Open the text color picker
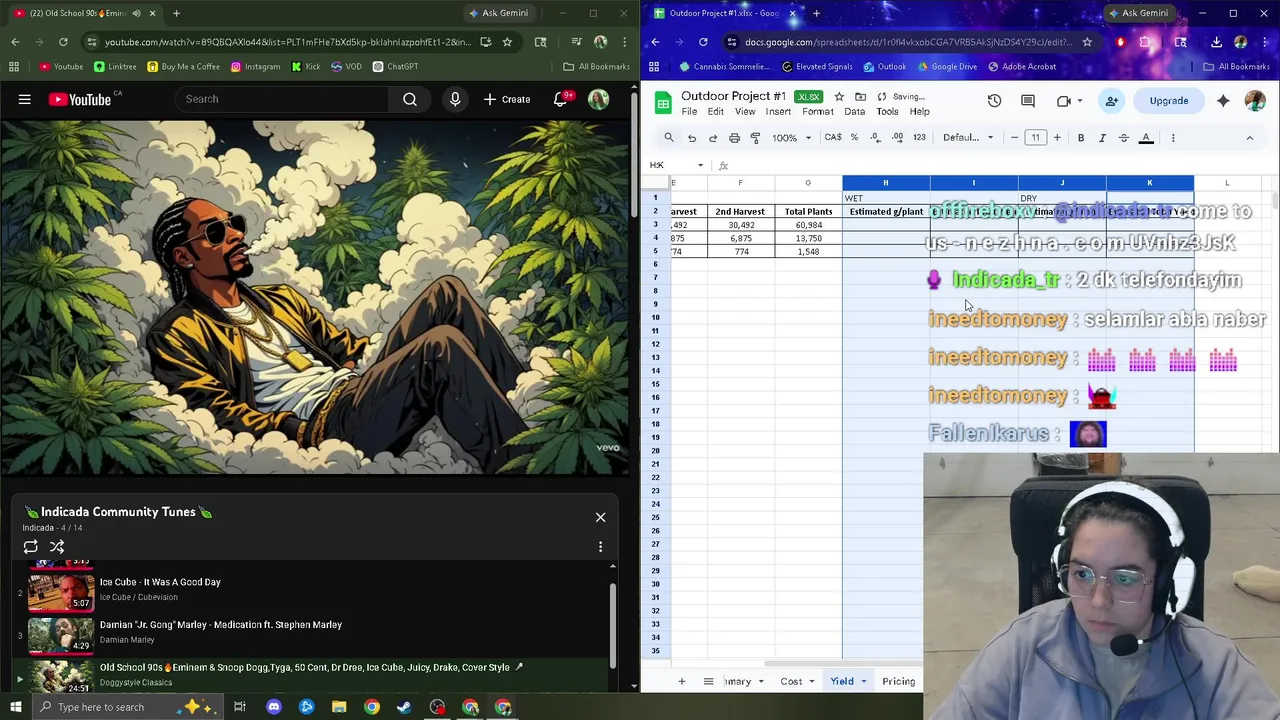Viewport: 1280px width, 720px height. (1146, 138)
